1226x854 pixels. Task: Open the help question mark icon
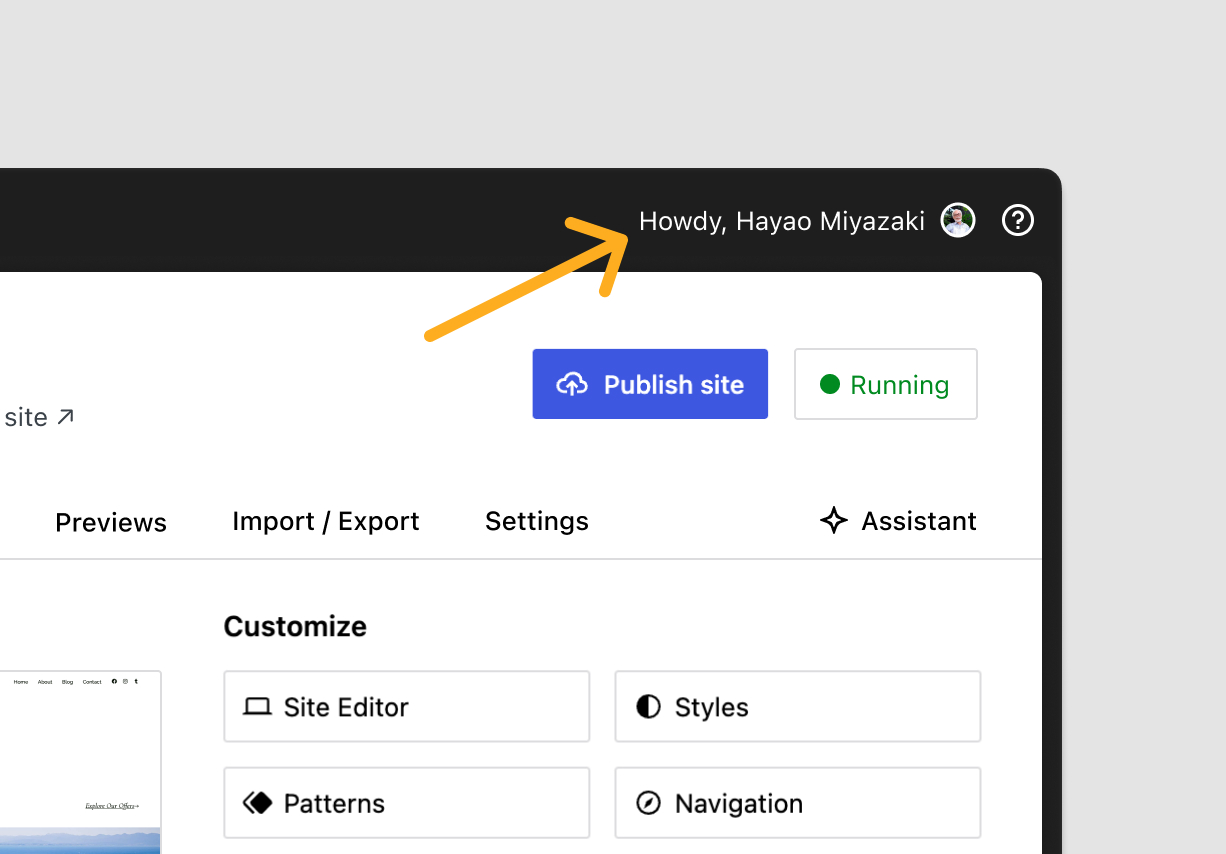(1018, 220)
